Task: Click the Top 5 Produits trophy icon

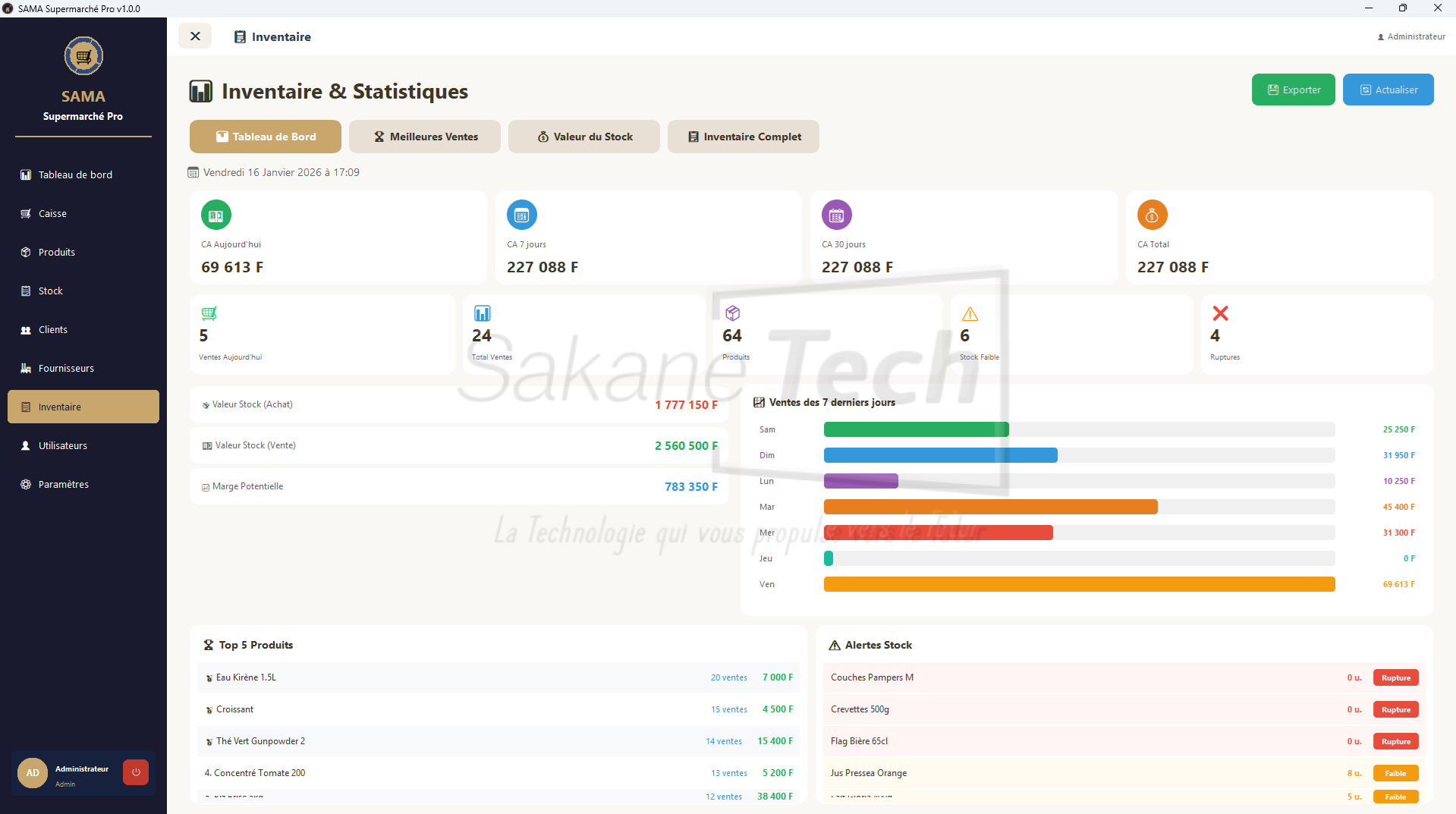Action: (209, 645)
